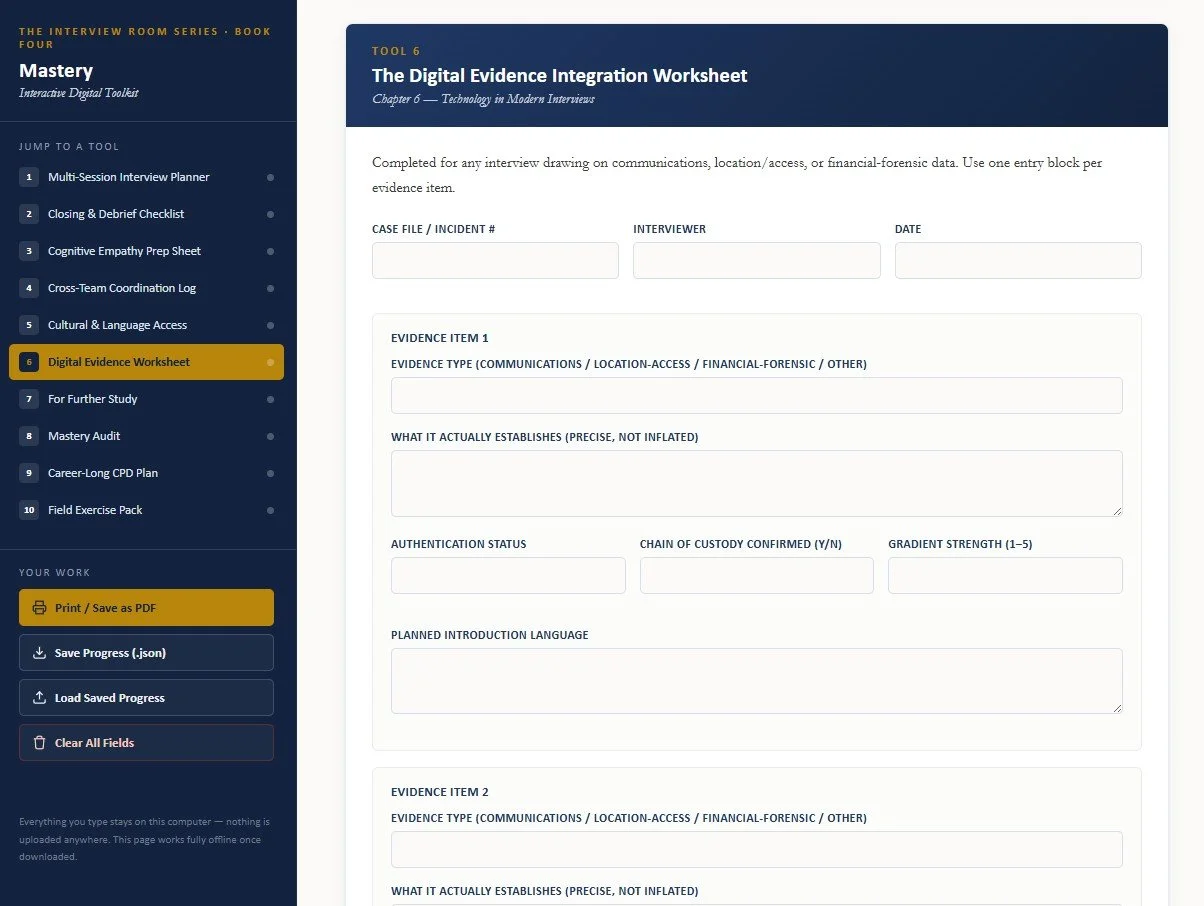This screenshot has width=1204, height=906.
Task: Click number badge 8 beside Mastery Audit
Action: 29,436
